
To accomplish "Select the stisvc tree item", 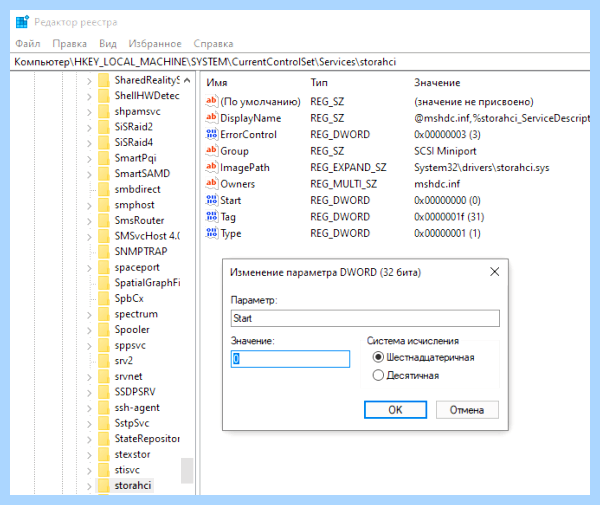I will 127,469.
